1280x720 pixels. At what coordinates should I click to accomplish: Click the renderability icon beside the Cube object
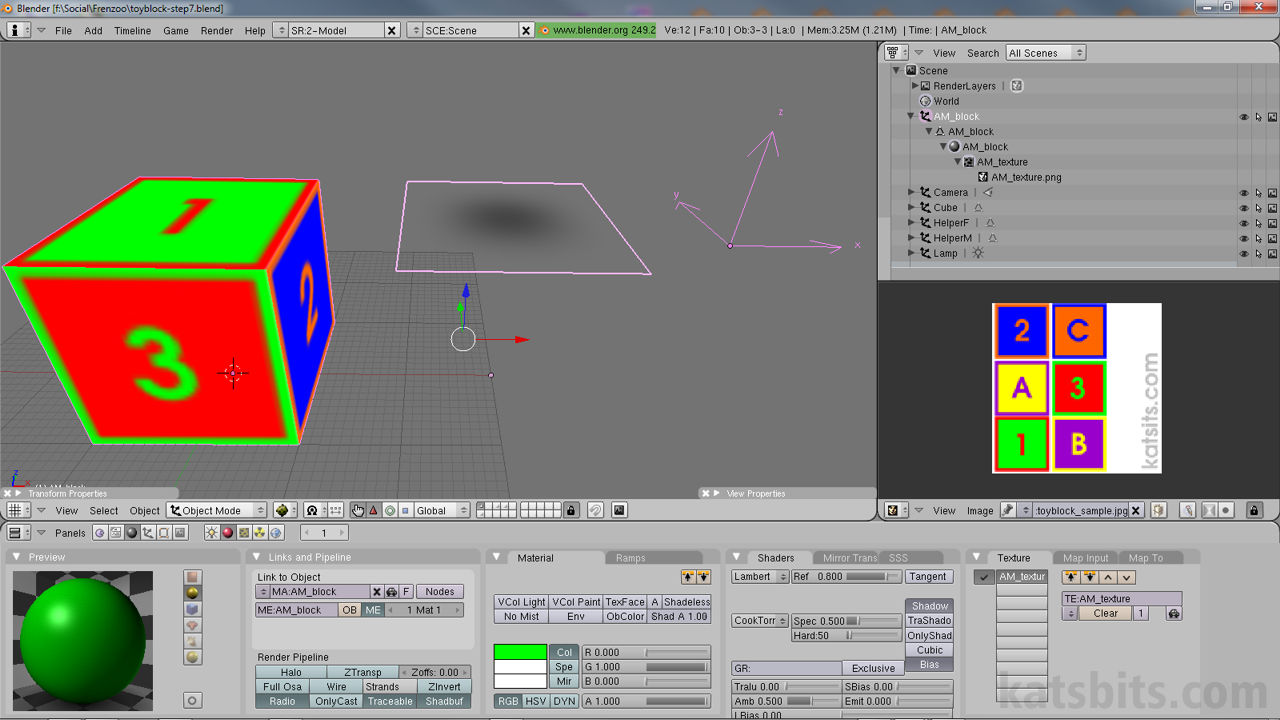tap(1272, 207)
